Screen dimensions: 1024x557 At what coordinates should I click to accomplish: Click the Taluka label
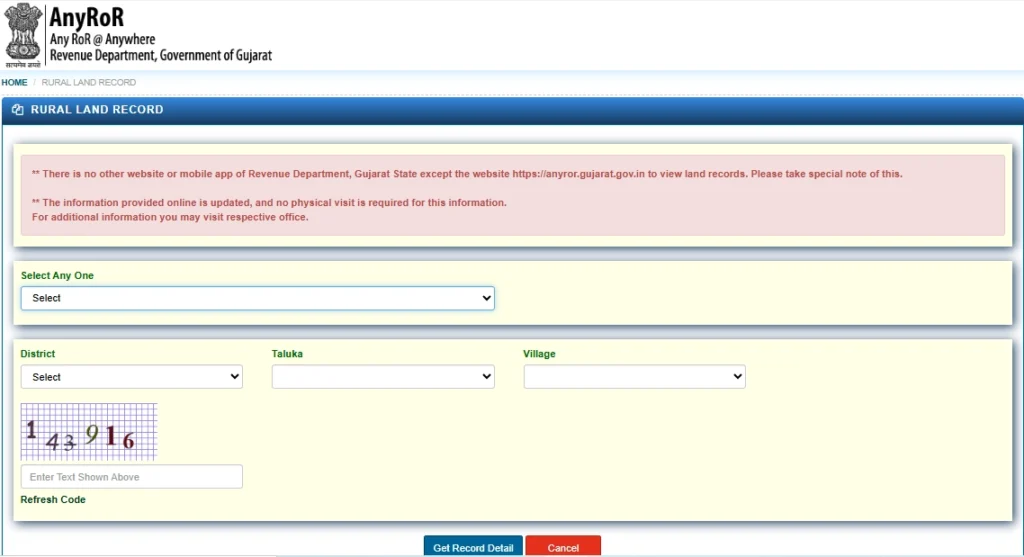click(x=287, y=354)
